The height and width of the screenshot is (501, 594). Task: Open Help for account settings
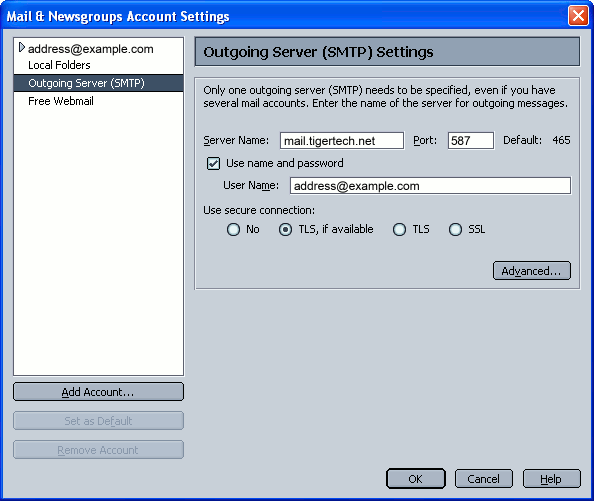click(552, 479)
